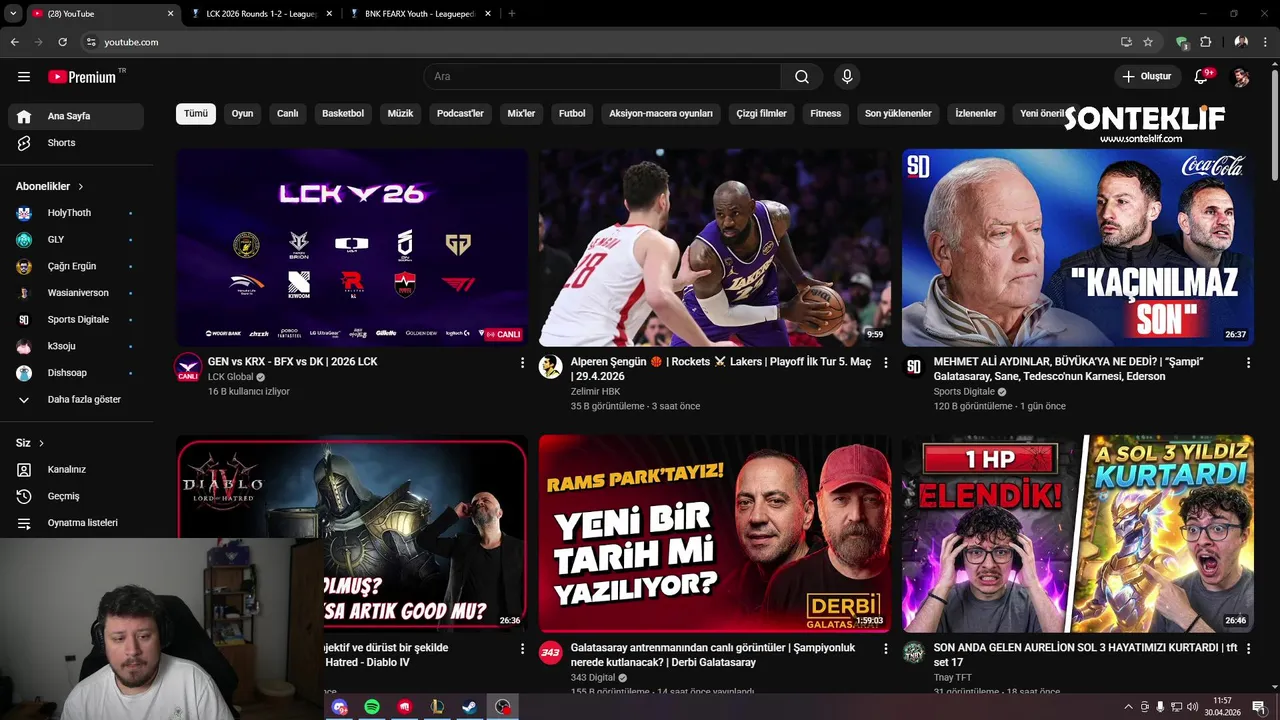Image resolution: width=1280 pixels, height=720 pixels.
Task: Open Shorts in the sidebar
Action: 76,143
